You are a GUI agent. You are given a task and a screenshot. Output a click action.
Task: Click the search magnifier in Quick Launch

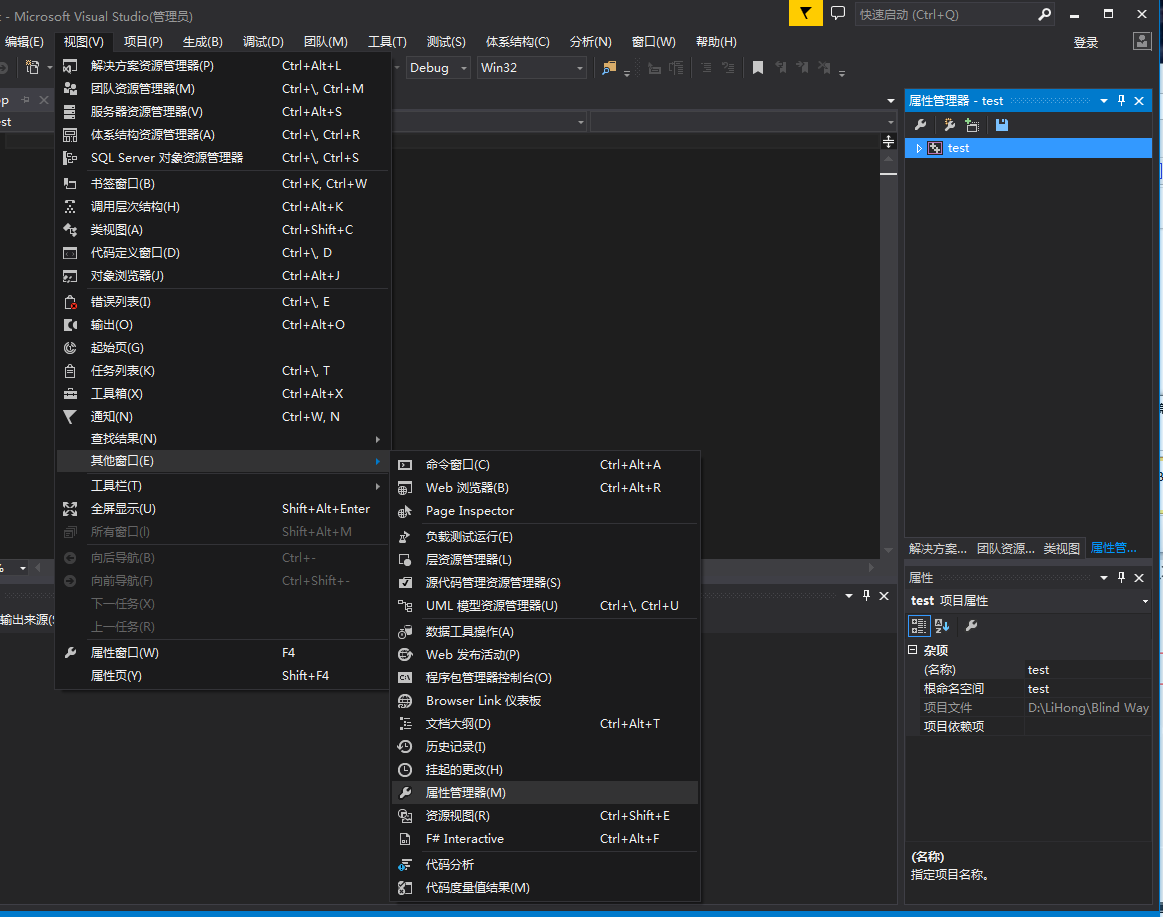(x=1044, y=14)
